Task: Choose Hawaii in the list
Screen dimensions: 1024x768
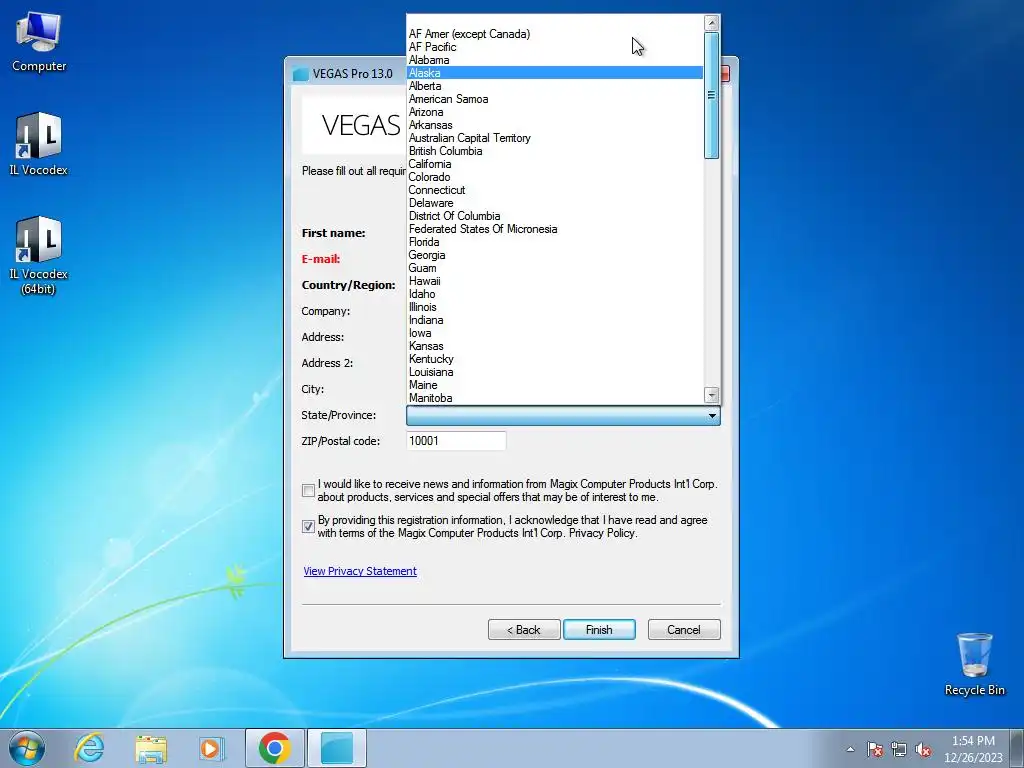Action: 554,281
